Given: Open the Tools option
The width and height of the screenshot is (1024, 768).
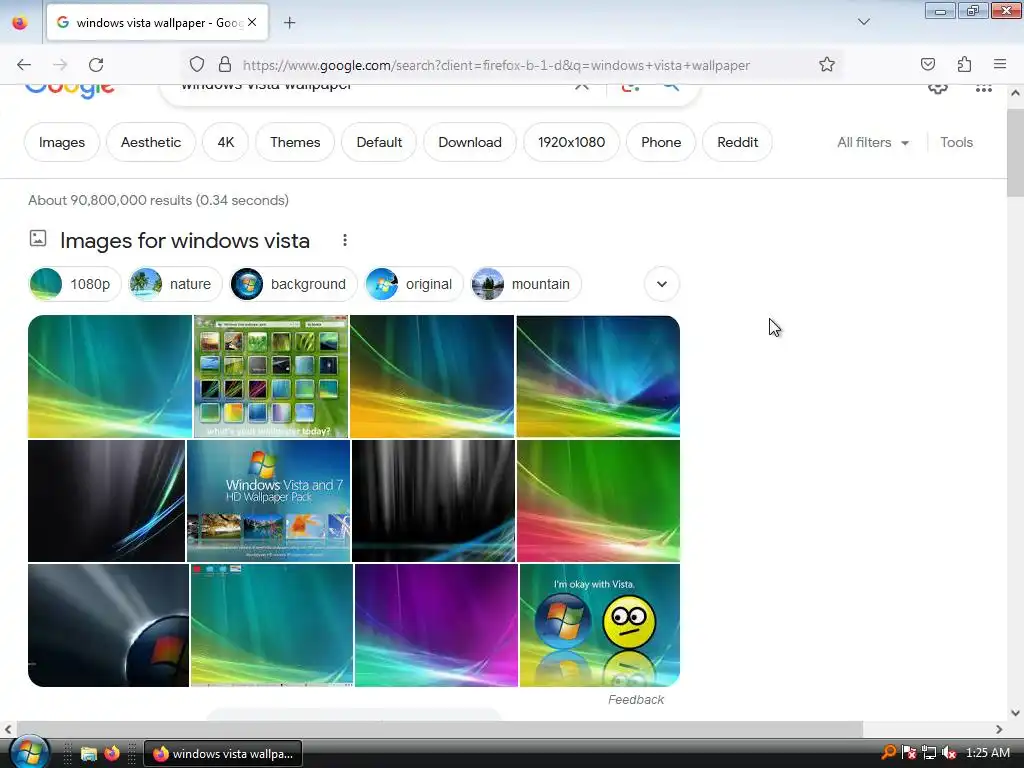Looking at the screenshot, I should pyautogui.click(x=956, y=142).
